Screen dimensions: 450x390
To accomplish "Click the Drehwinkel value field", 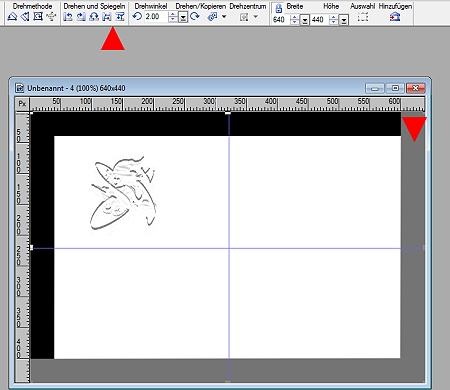I will [x=156, y=16].
